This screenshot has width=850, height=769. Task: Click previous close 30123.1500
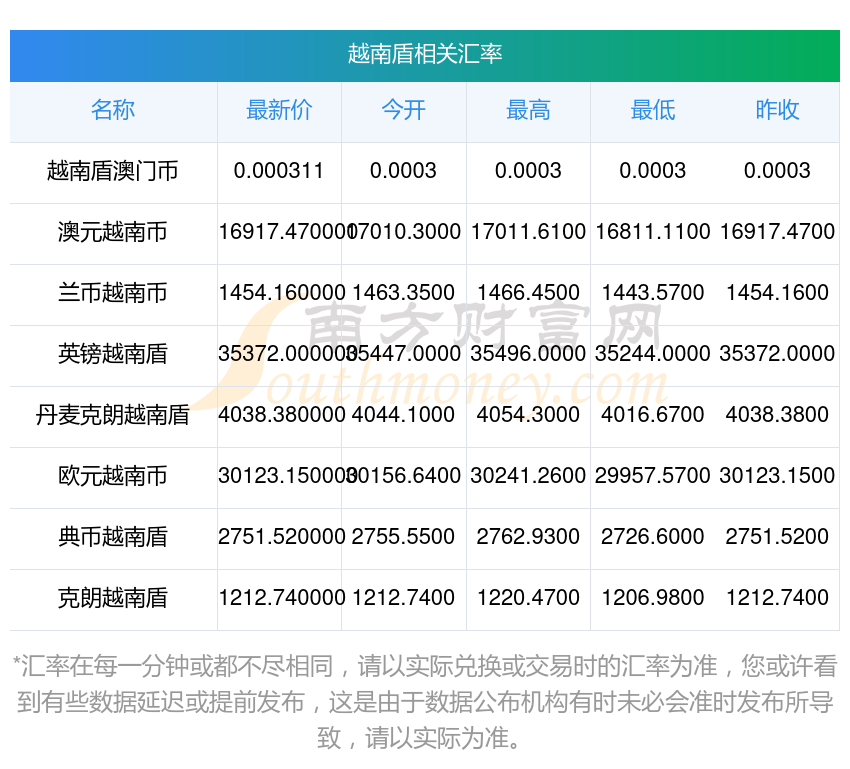[777, 476]
